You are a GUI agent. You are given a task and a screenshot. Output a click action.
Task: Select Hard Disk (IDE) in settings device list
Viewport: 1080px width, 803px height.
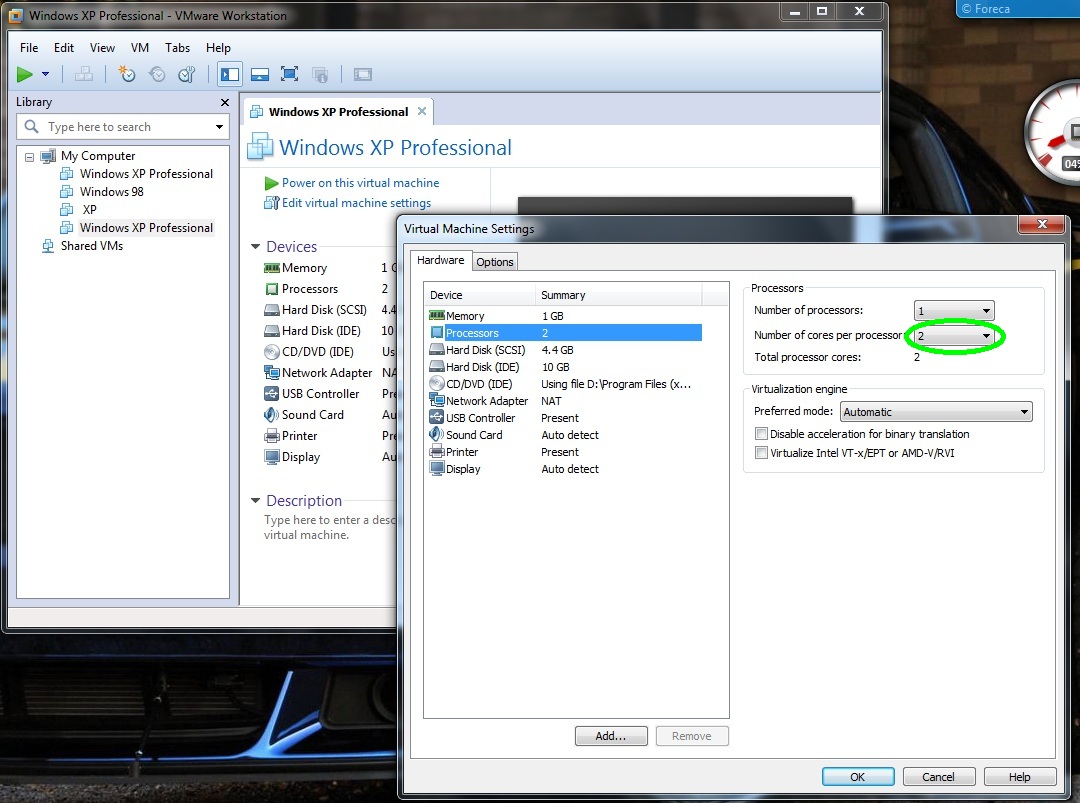tap(564, 367)
